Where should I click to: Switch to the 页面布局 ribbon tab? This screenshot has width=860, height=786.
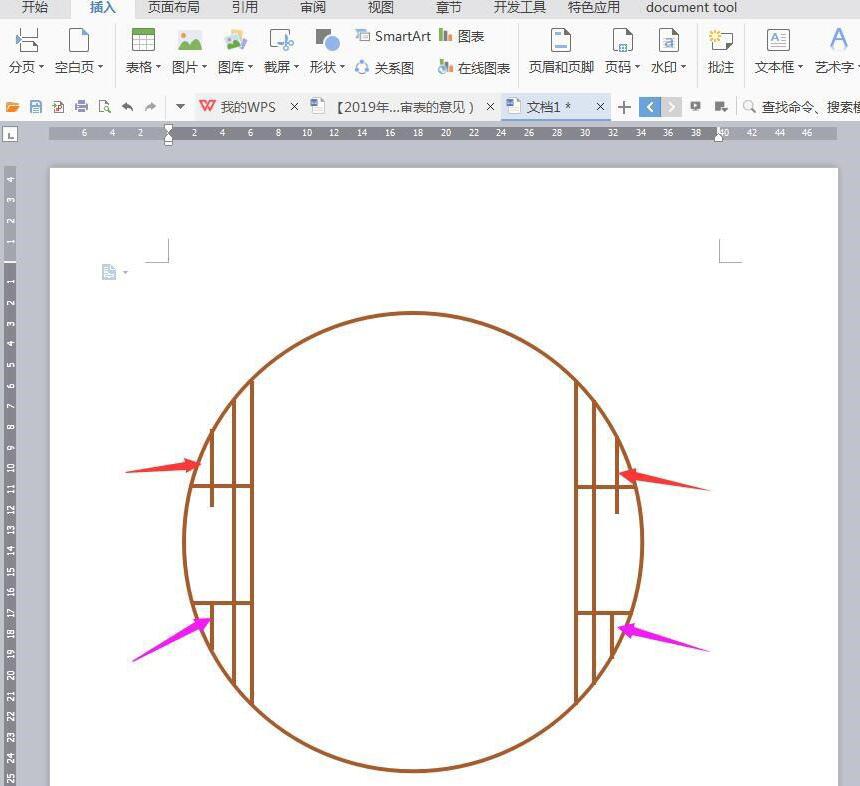(x=173, y=7)
